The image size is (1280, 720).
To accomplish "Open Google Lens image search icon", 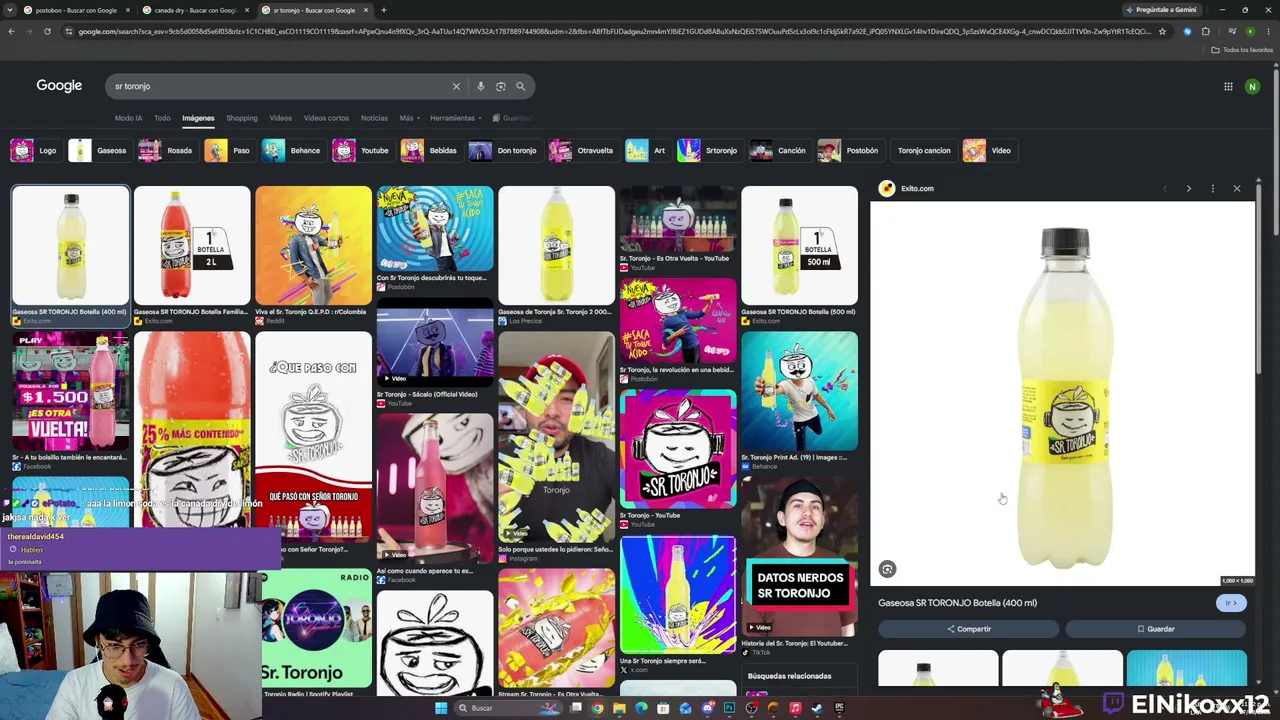I will click(x=501, y=86).
